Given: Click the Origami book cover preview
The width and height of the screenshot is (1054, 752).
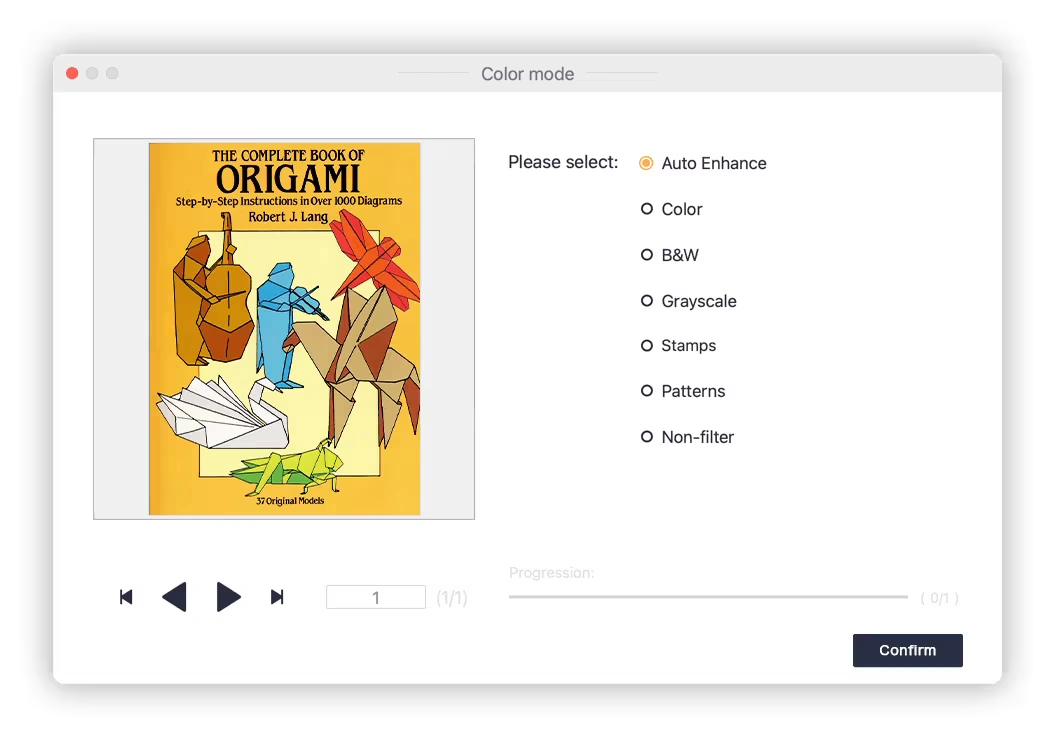Looking at the screenshot, I should pyautogui.click(x=284, y=329).
